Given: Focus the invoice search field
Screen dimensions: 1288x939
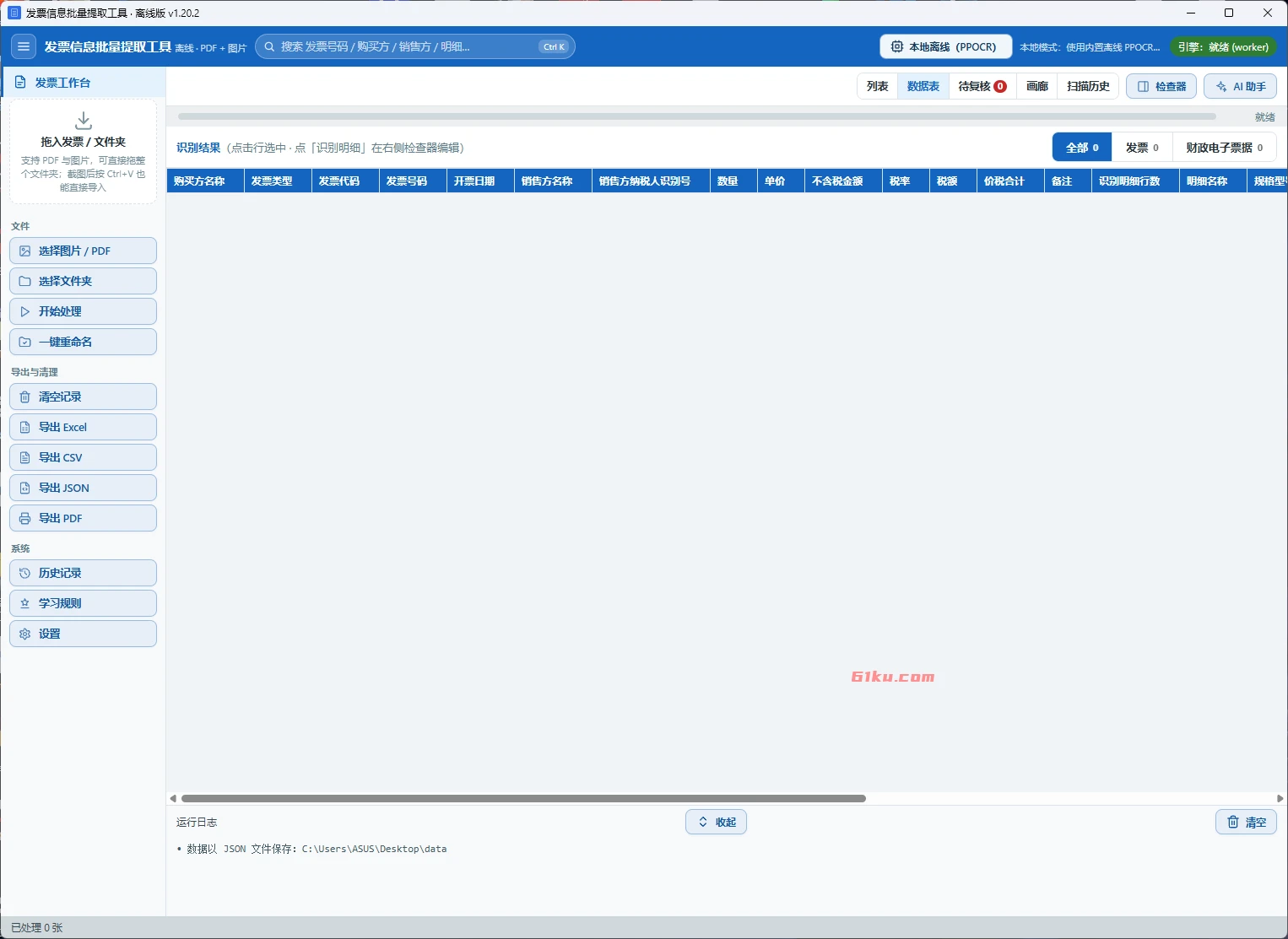Looking at the screenshot, I should (415, 47).
